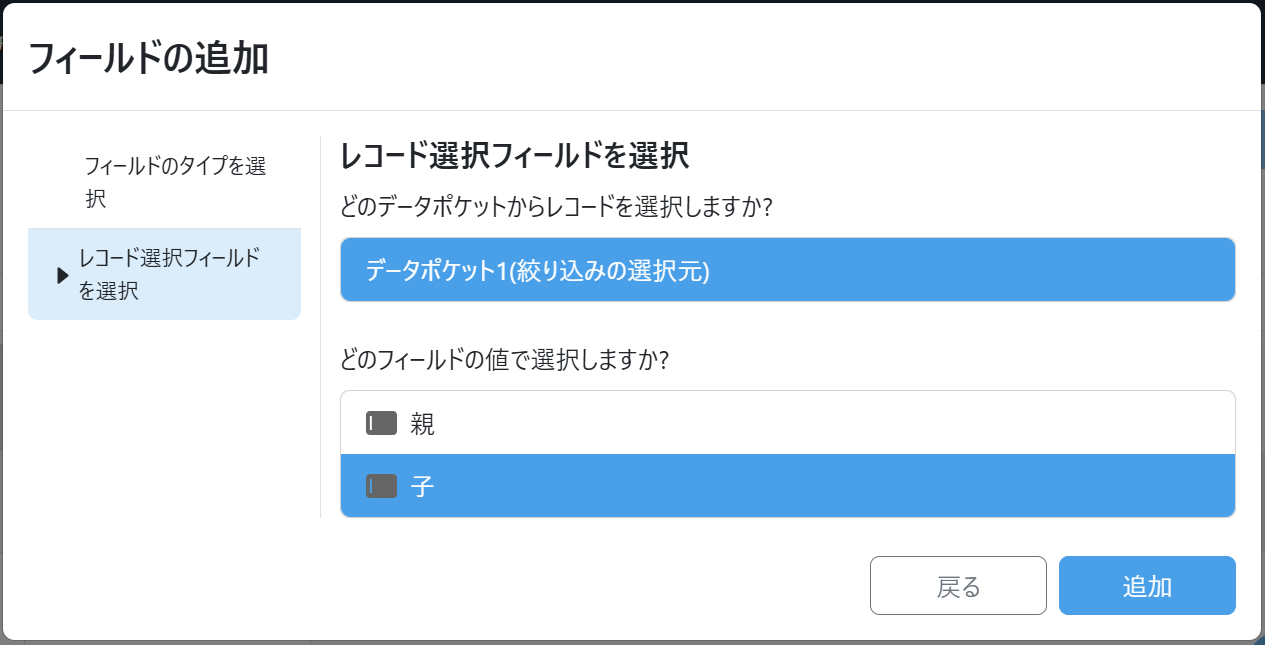Select the レコード選択フィールドを選択 sidebar step
This screenshot has height=645, width=1265.
170,275
